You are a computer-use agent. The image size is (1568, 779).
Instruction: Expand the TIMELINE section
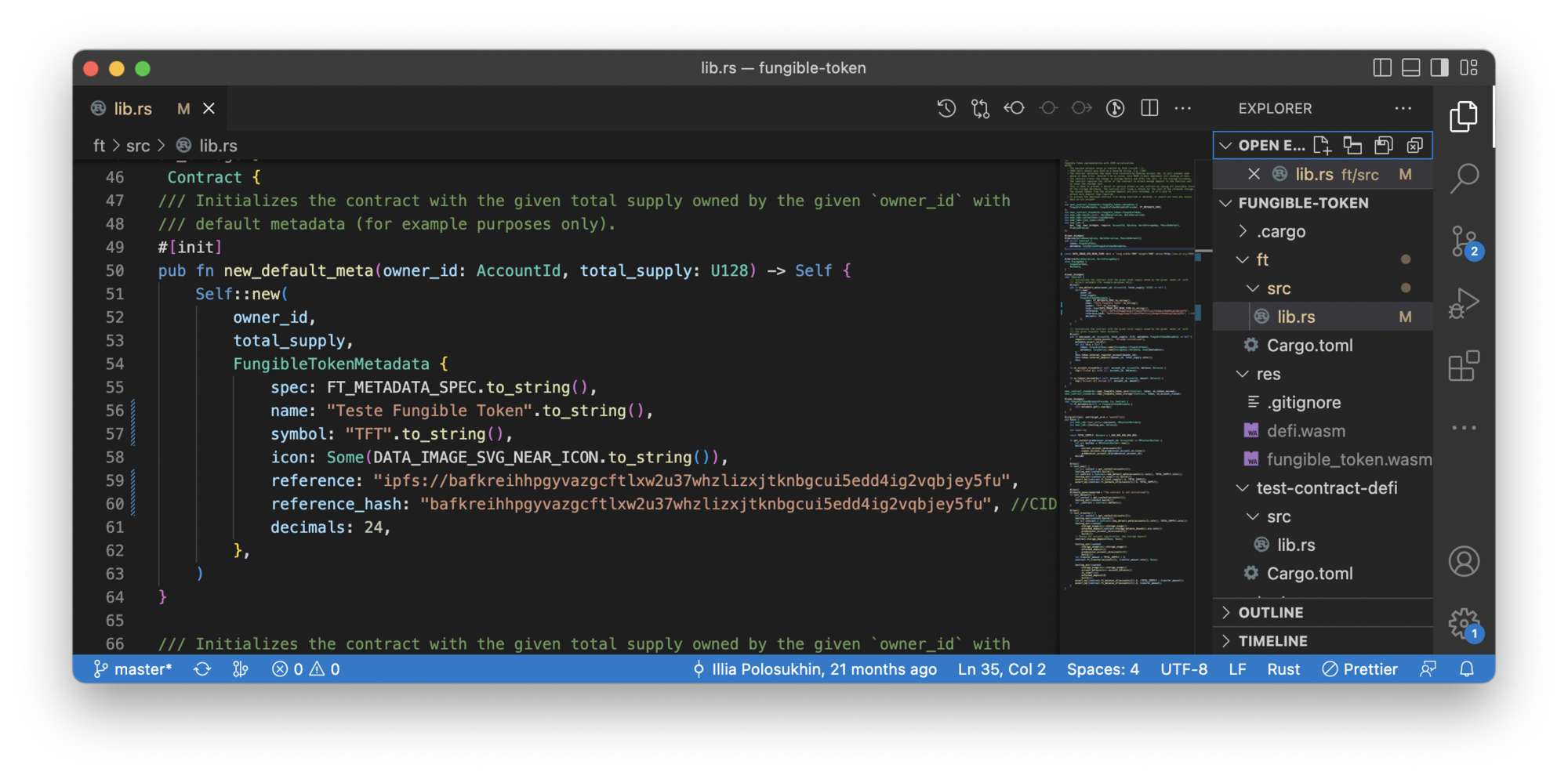pos(1272,641)
